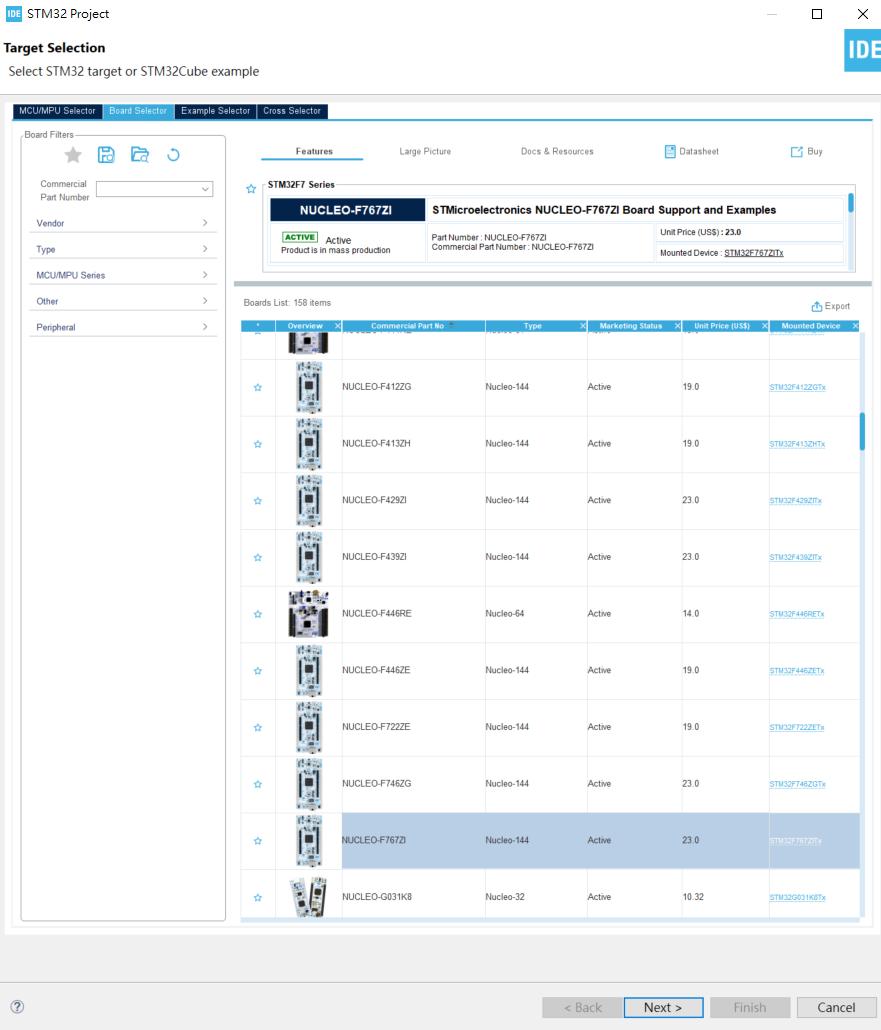881x1030 pixels.
Task: Maximize the STM32 Project window
Action: 817,14
